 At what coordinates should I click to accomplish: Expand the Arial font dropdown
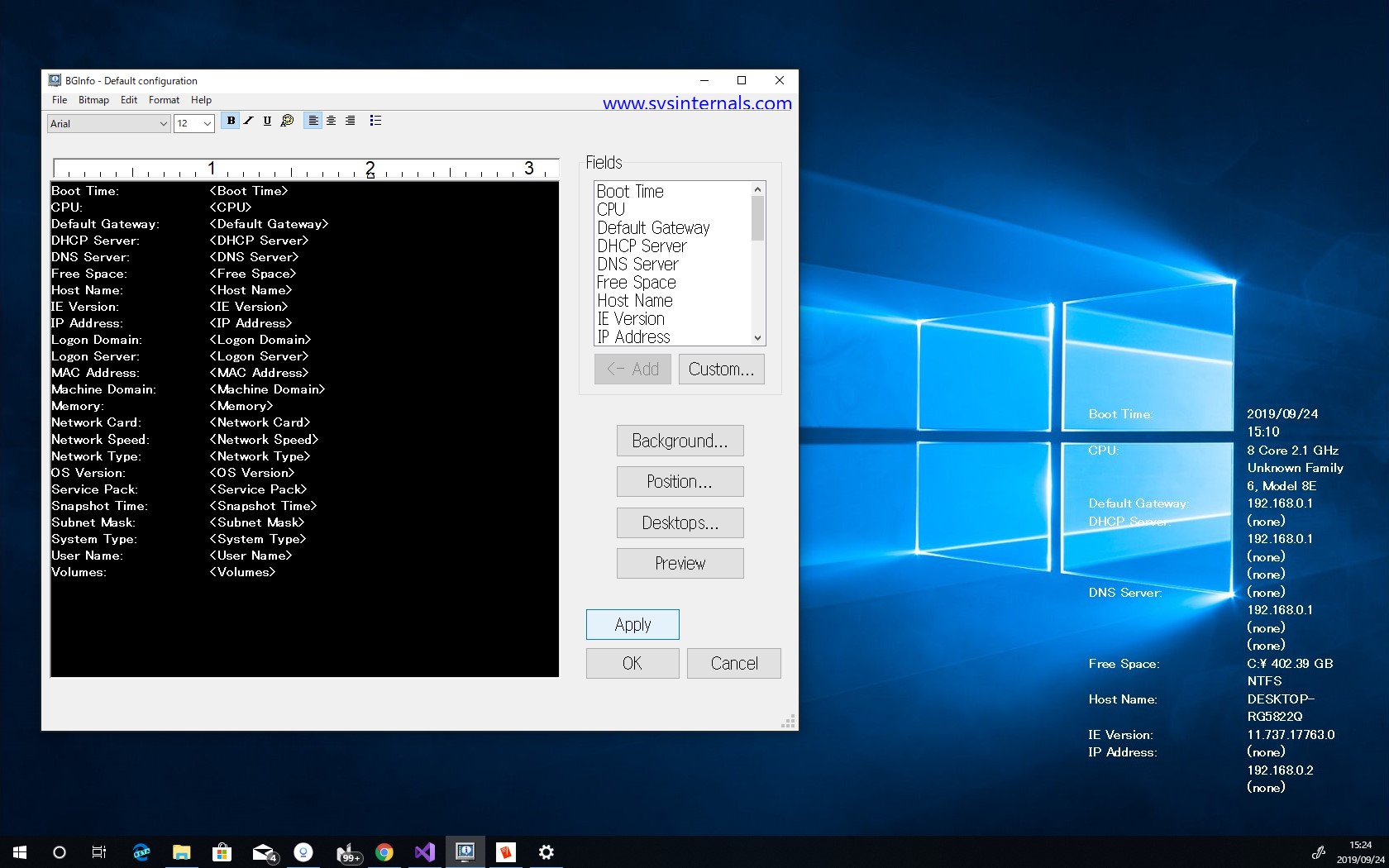point(162,124)
